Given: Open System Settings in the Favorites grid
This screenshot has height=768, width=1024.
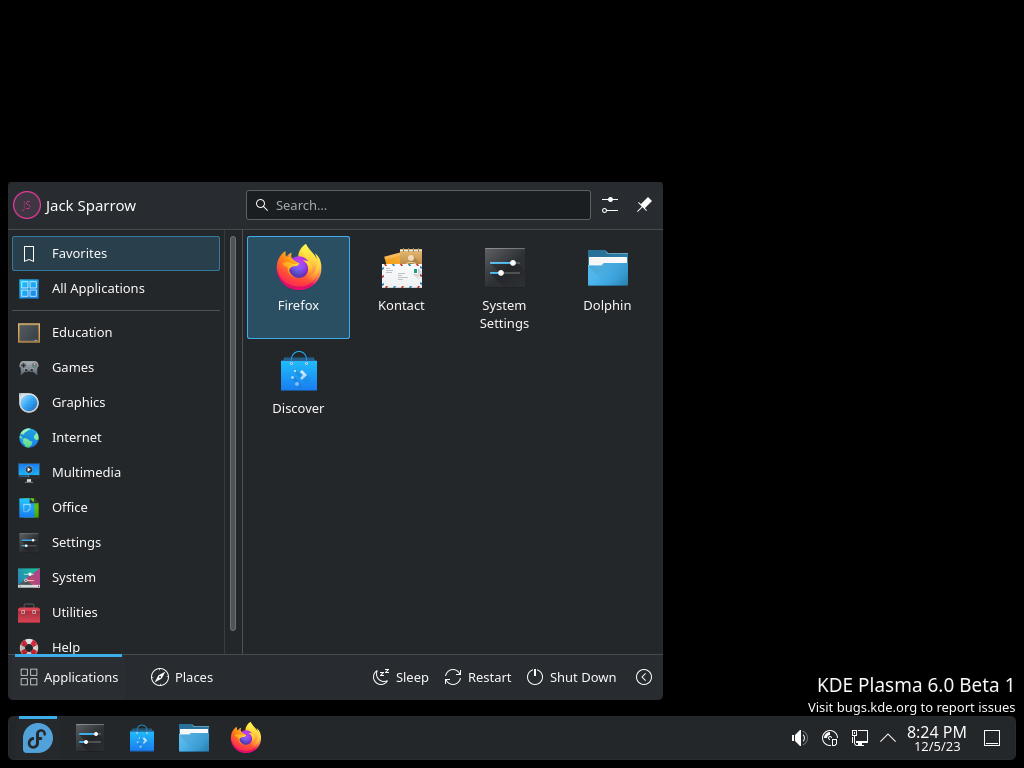Looking at the screenshot, I should point(504,287).
